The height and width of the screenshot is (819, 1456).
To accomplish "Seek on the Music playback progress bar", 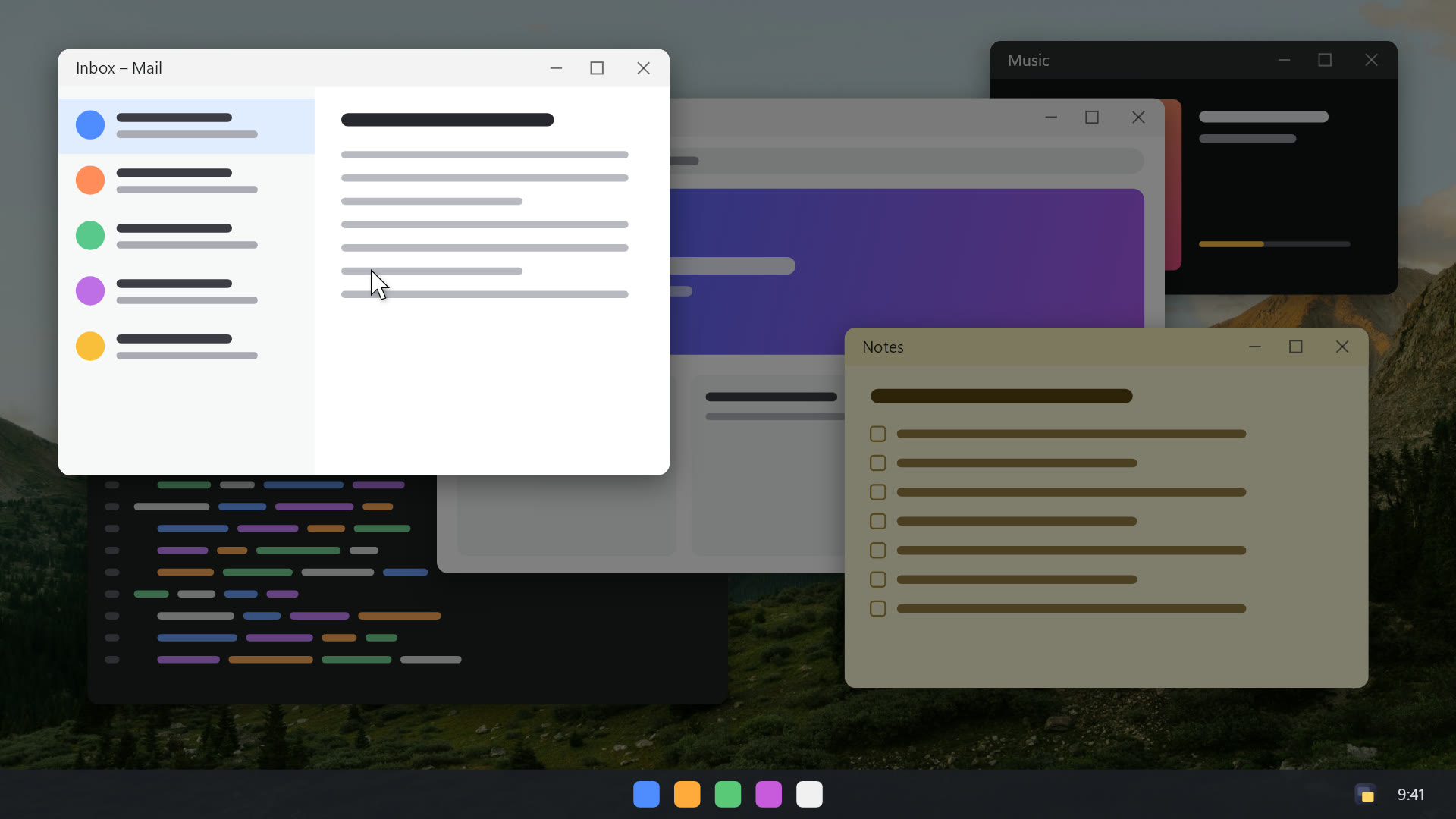I will (x=1275, y=244).
